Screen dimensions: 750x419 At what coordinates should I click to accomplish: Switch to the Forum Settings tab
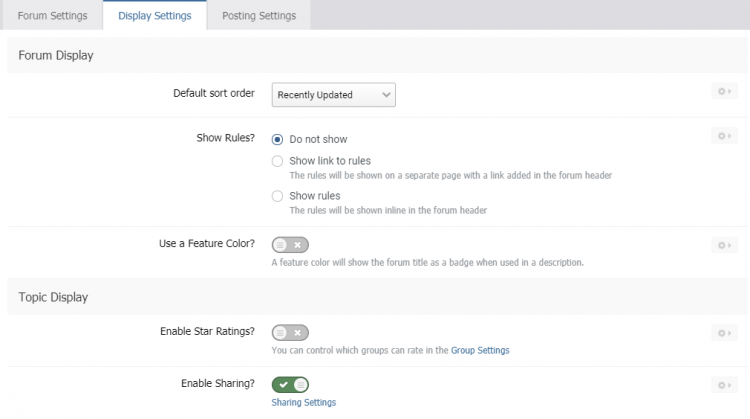click(52, 16)
